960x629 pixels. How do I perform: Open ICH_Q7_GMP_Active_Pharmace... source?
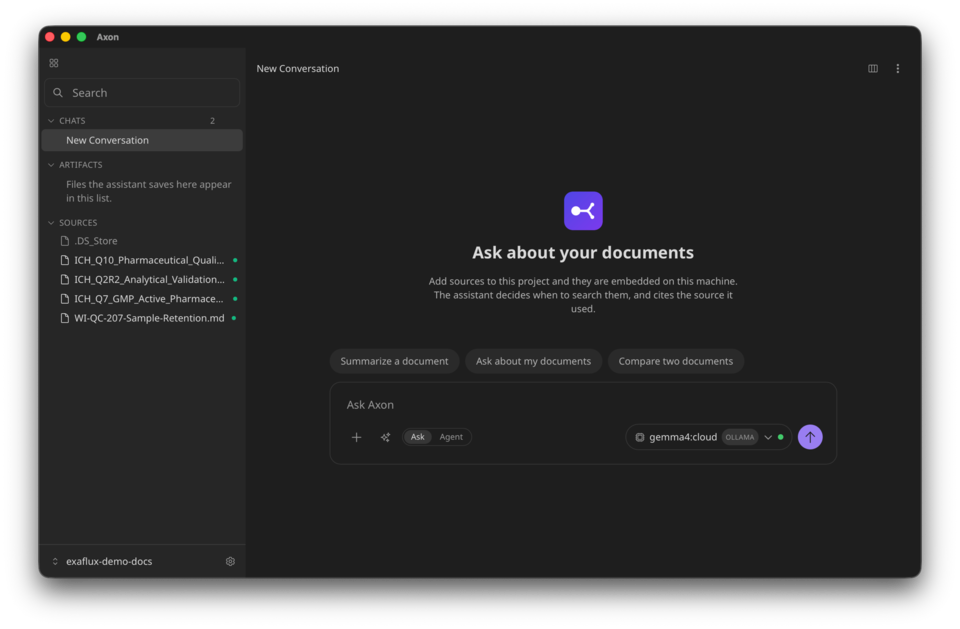149,299
